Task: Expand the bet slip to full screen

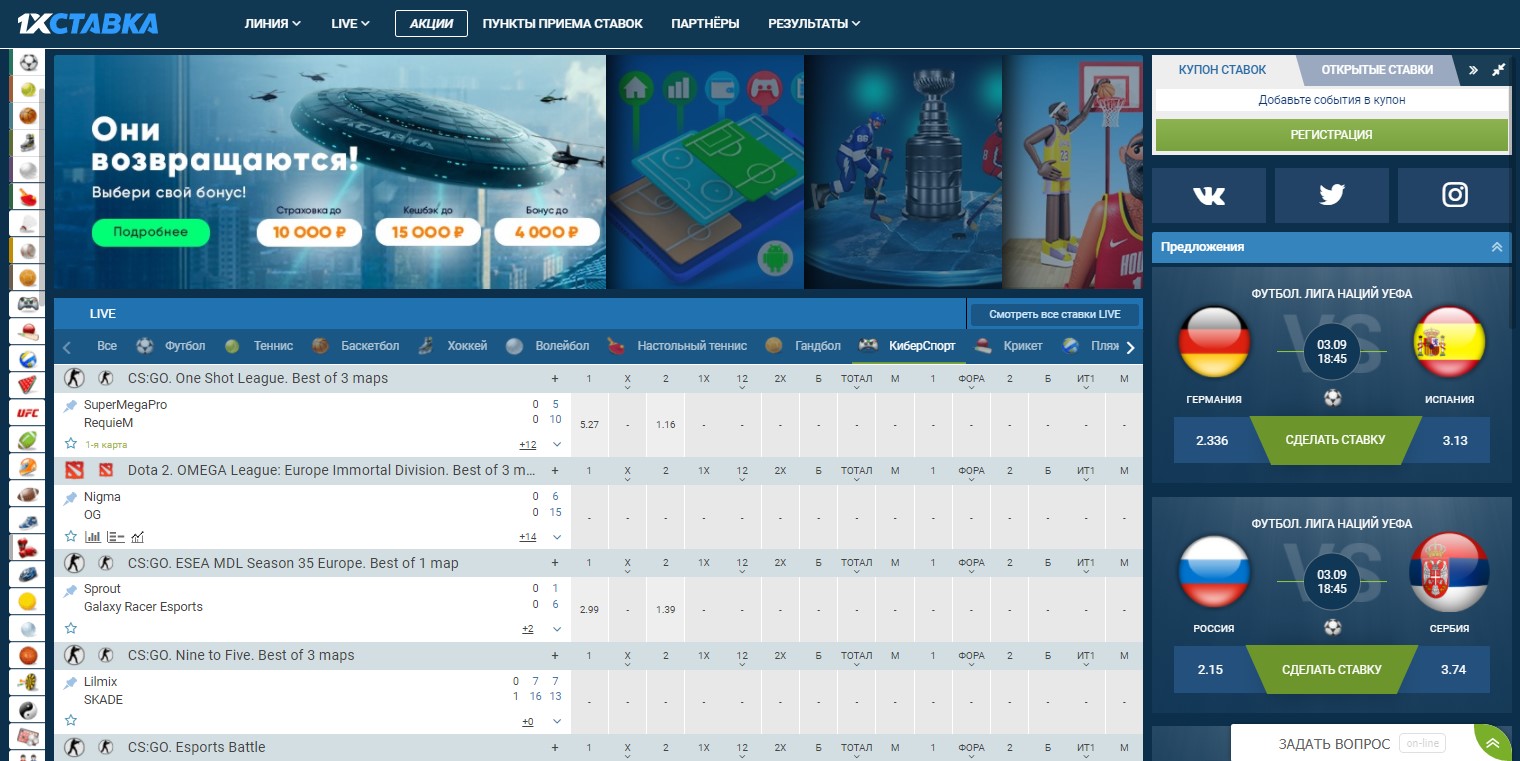Action: (1498, 70)
